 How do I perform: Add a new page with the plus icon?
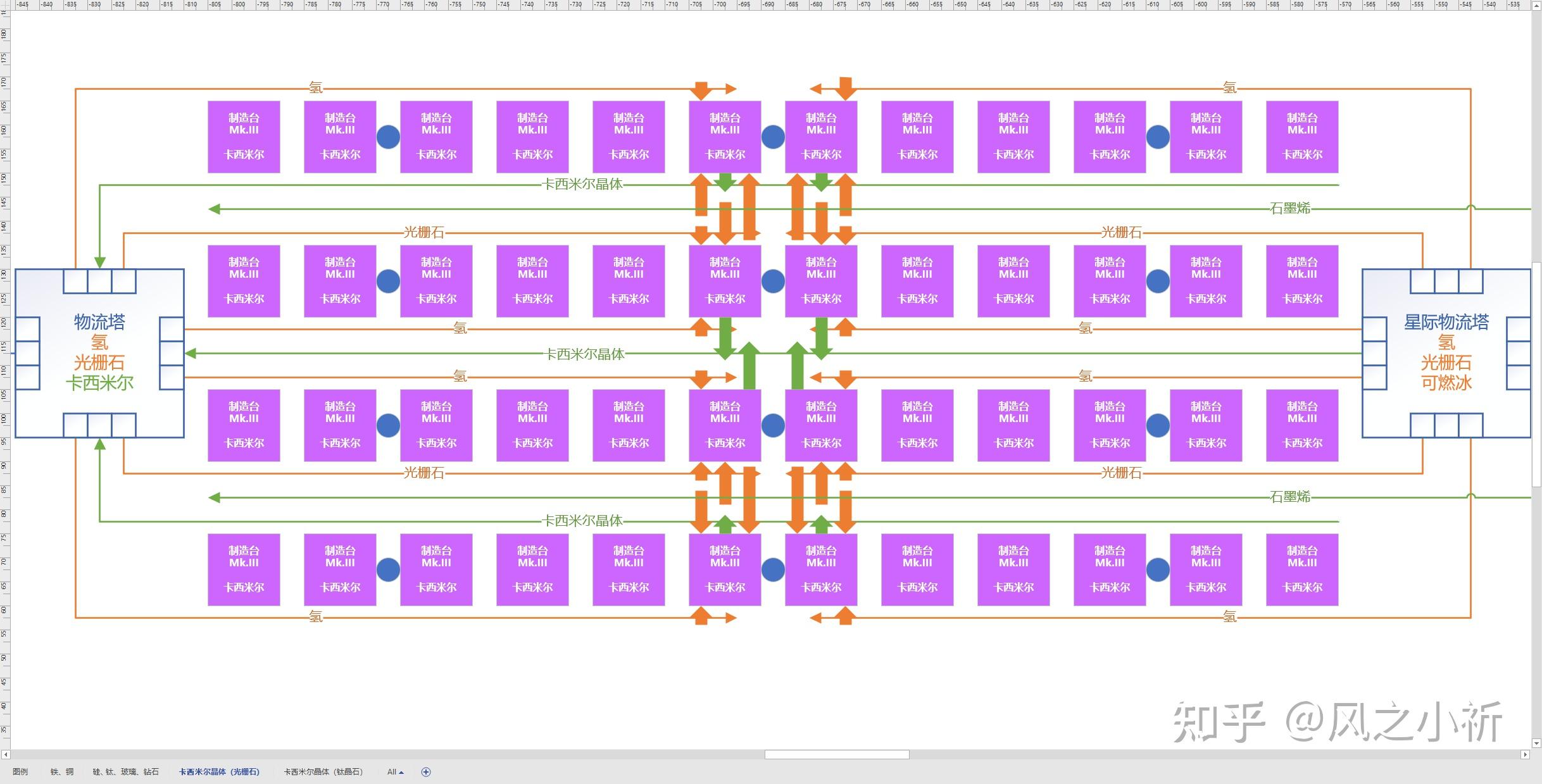[x=426, y=772]
